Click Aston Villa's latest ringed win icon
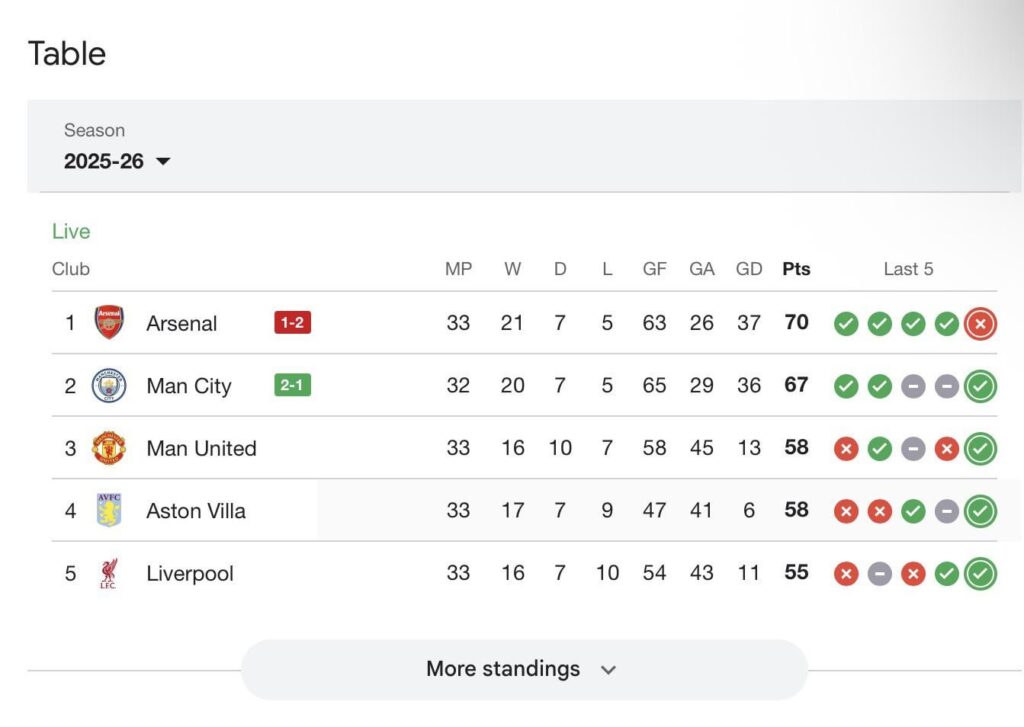Viewport: 1024px width, 727px height. click(x=980, y=510)
